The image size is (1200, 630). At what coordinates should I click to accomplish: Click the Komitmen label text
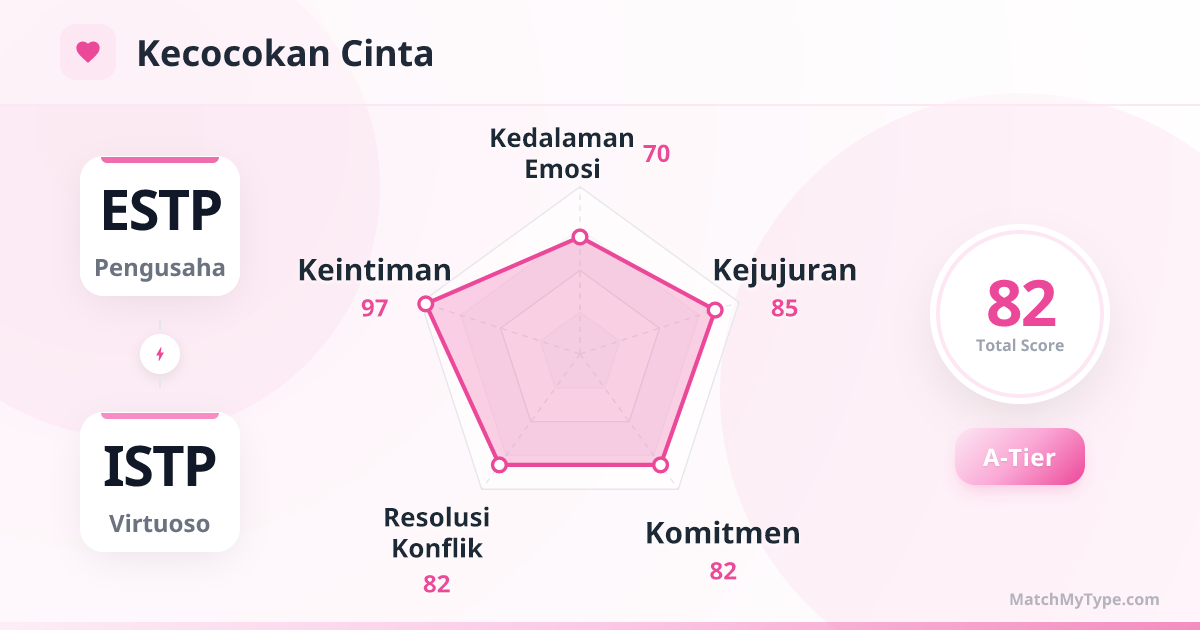[x=722, y=533]
